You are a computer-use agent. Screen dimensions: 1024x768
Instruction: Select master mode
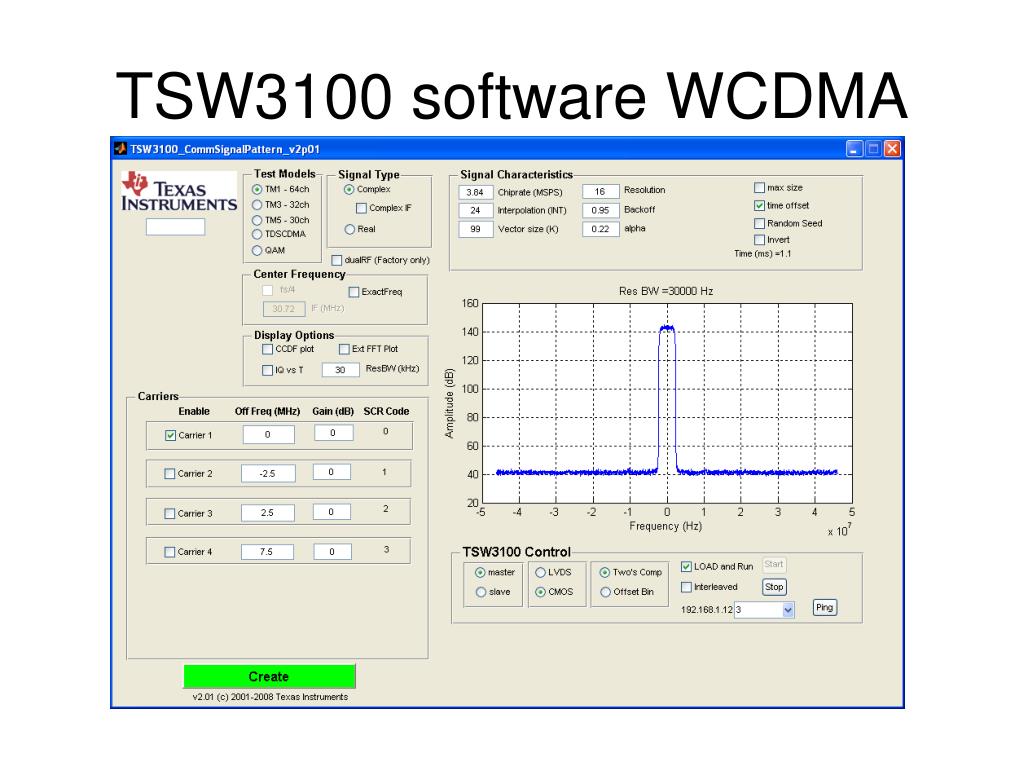(x=480, y=573)
